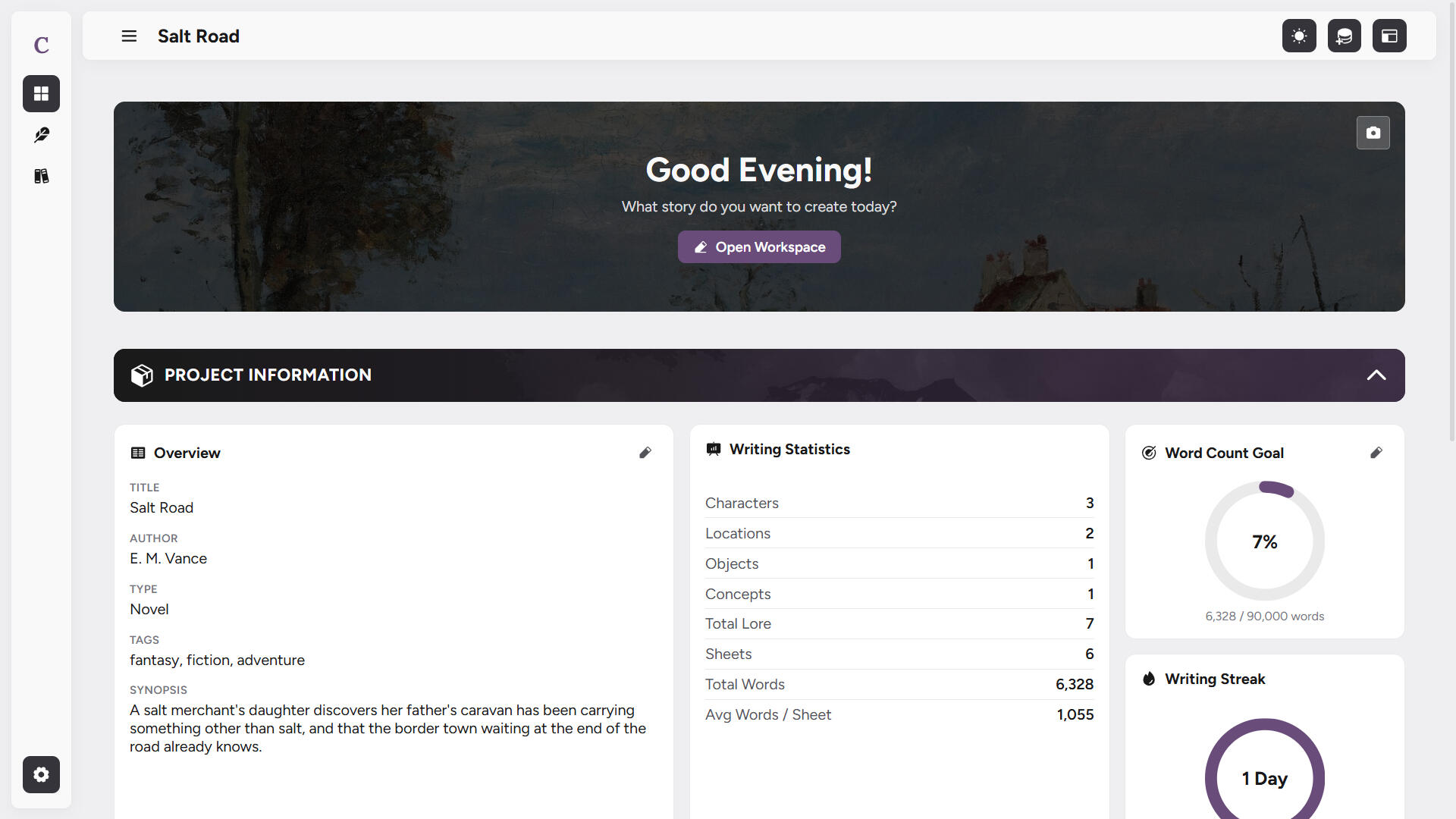Edit Overview with pencil icon
This screenshot has height=819, width=1456.
[x=645, y=453]
